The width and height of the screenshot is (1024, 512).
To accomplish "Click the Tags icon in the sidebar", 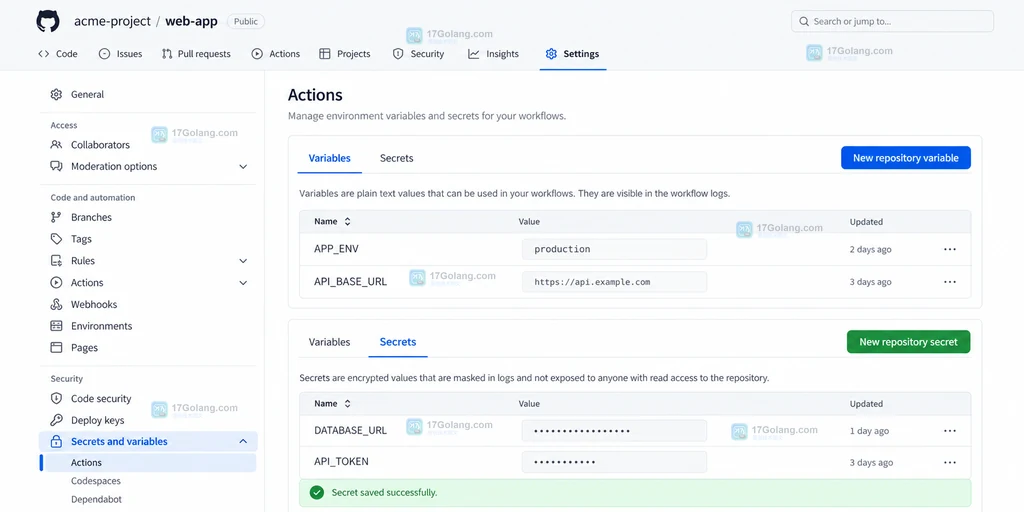I will pyautogui.click(x=56, y=239).
